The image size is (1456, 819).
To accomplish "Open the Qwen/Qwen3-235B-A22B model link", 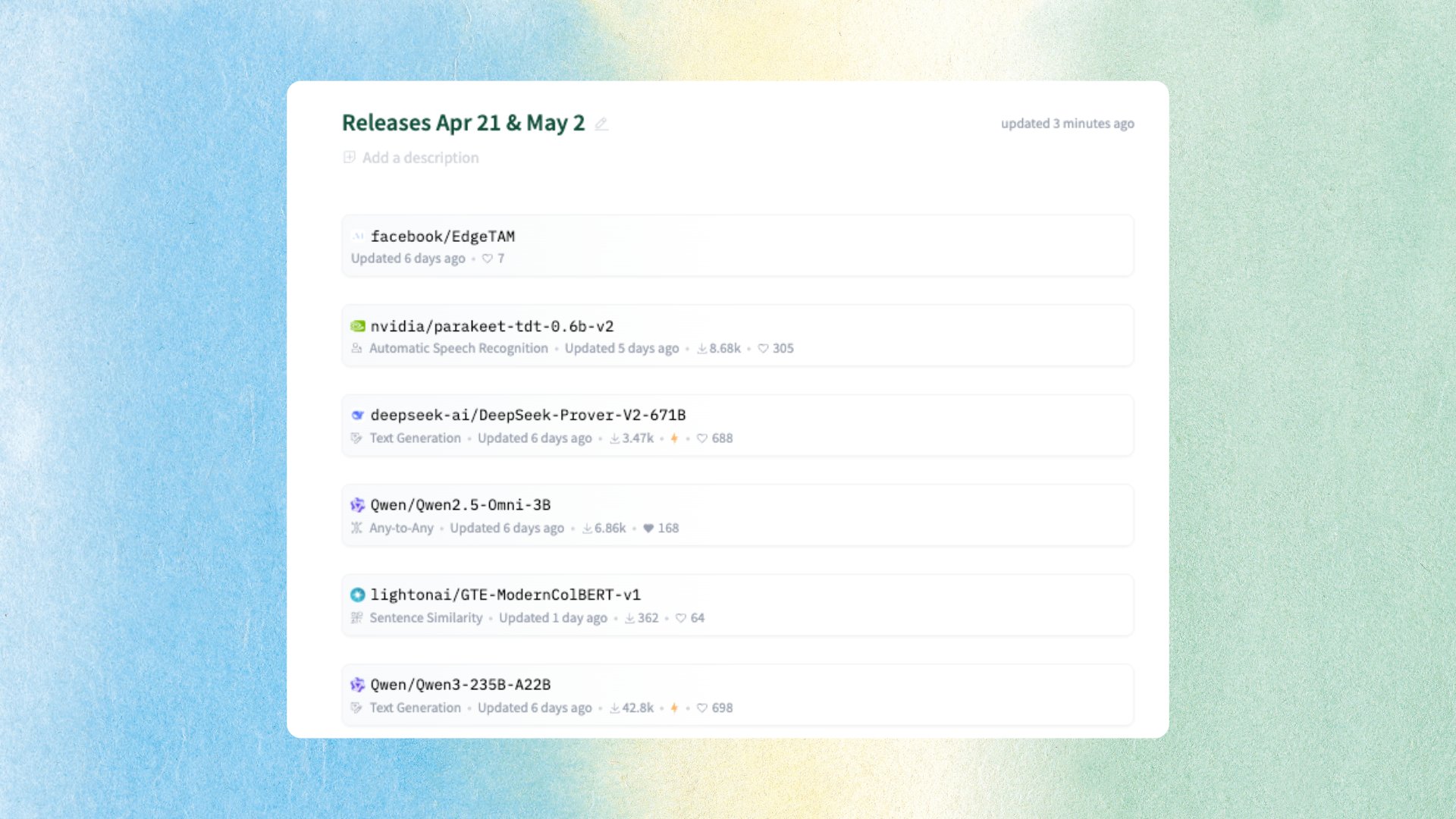I will (461, 685).
